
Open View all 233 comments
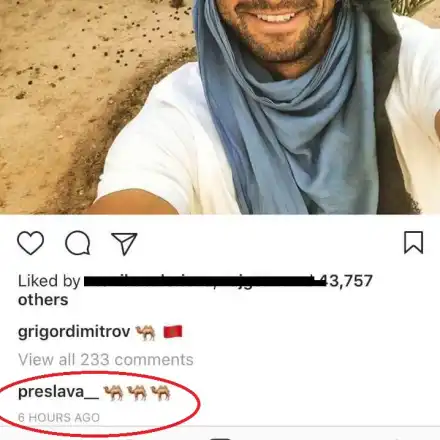(x=106, y=360)
